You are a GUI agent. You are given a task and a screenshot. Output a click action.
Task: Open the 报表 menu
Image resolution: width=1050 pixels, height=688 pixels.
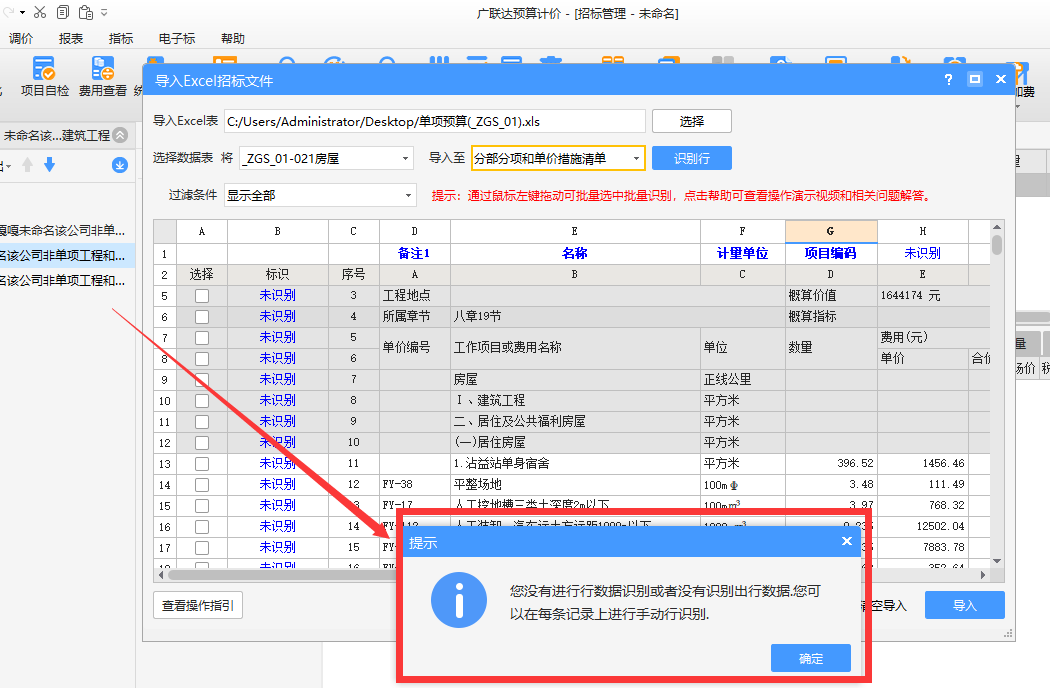[71, 39]
